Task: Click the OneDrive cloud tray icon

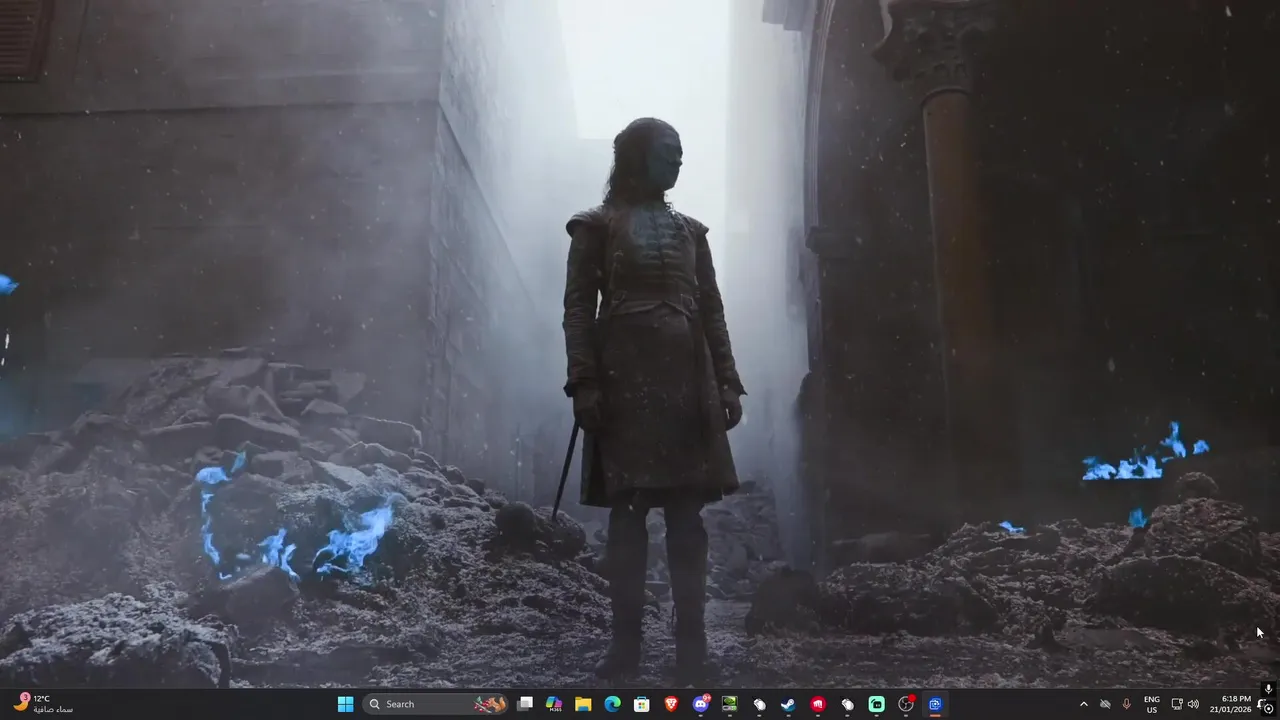Action: 1105,704
